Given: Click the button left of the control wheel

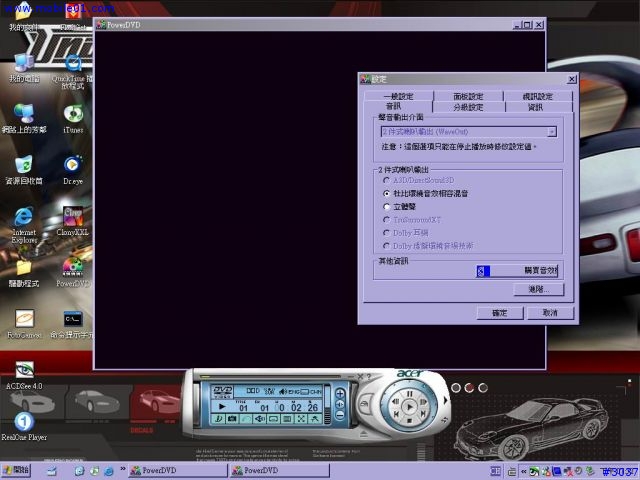Looking at the screenshot, I should tap(364, 404).
